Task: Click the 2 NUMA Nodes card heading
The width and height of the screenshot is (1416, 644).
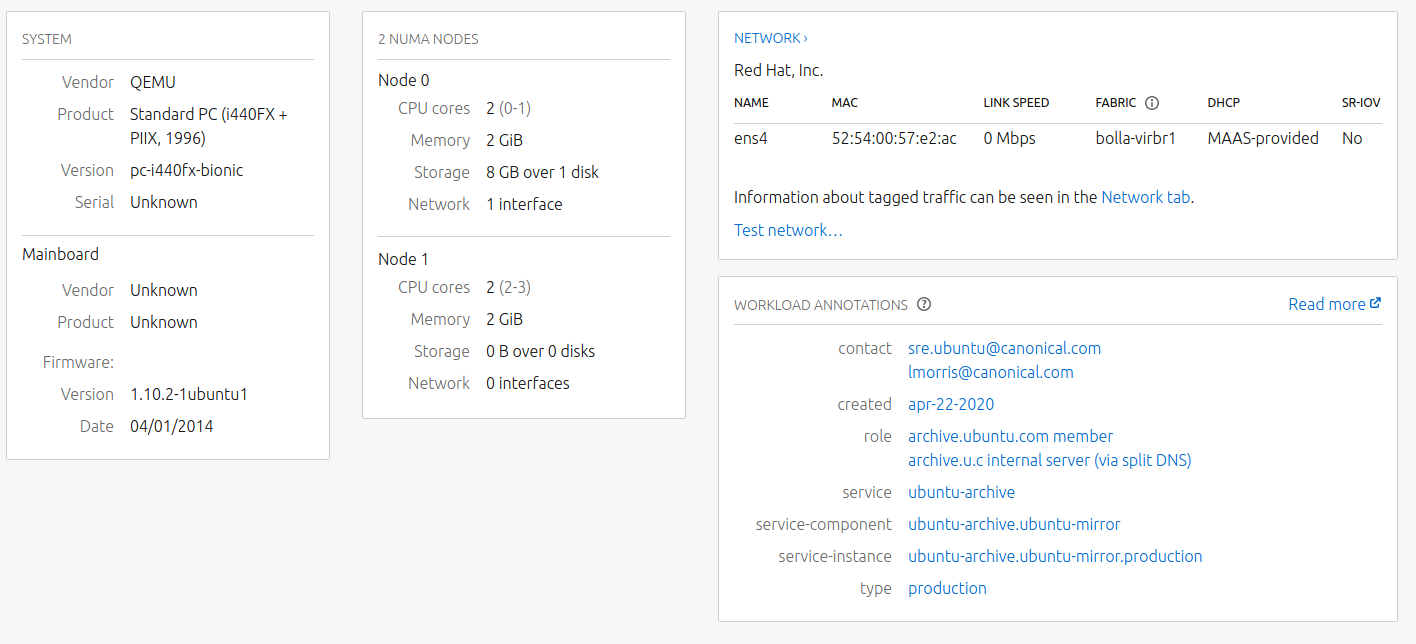Action: point(428,39)
